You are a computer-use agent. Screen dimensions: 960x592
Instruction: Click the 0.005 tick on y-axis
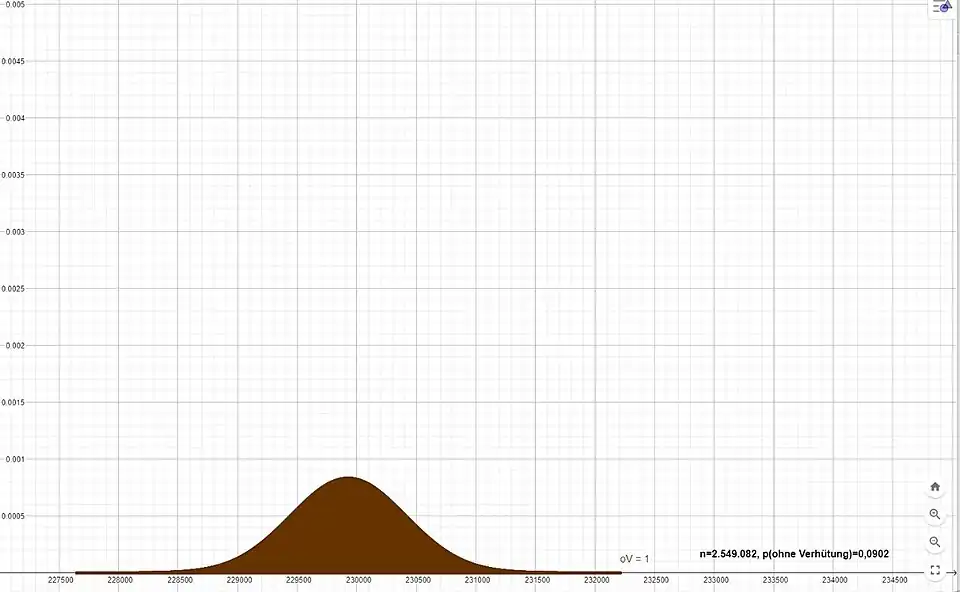tap(14, 5)
